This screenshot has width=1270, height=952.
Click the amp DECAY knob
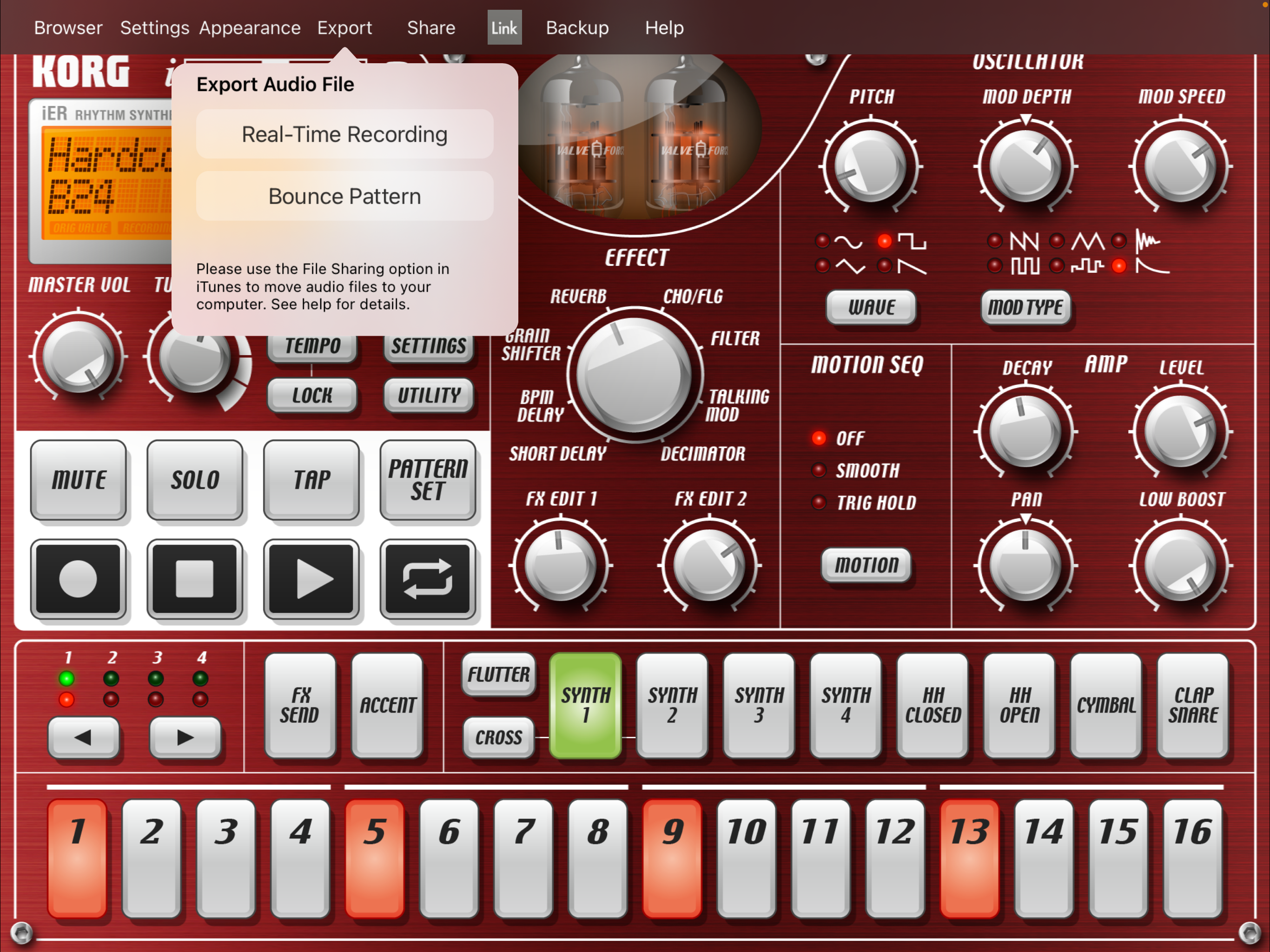coord(1025,432)
